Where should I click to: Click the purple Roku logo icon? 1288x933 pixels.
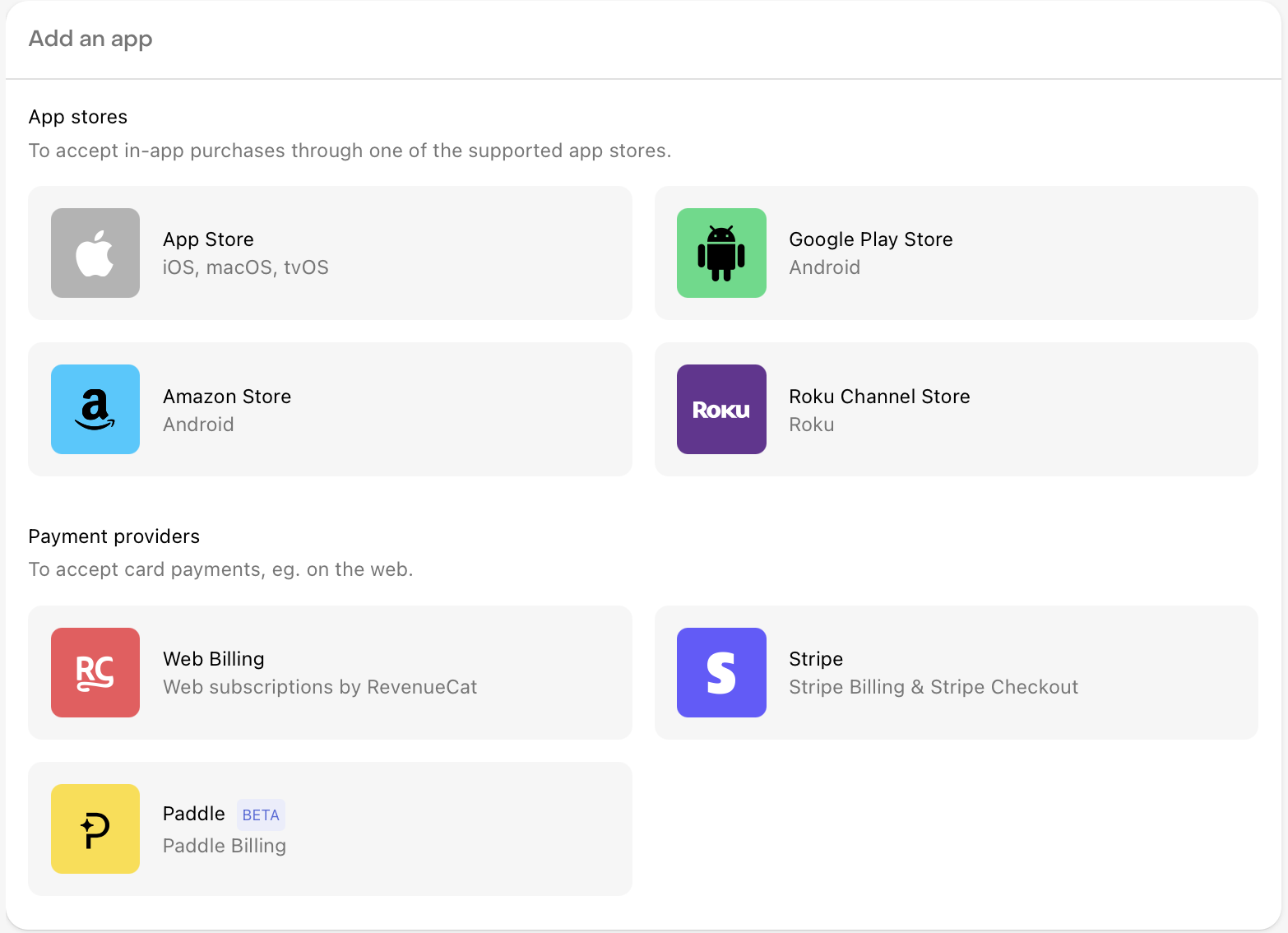point(721,409)
